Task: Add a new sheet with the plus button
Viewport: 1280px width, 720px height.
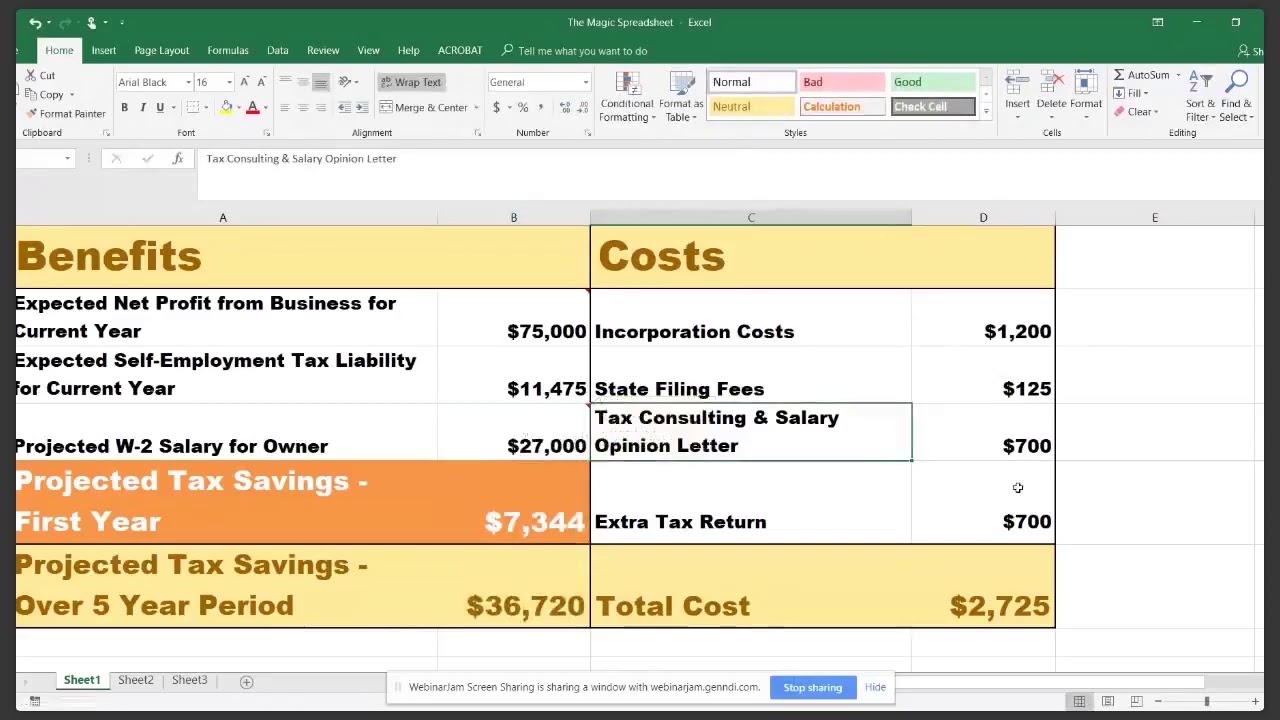Action: [246, 681]
